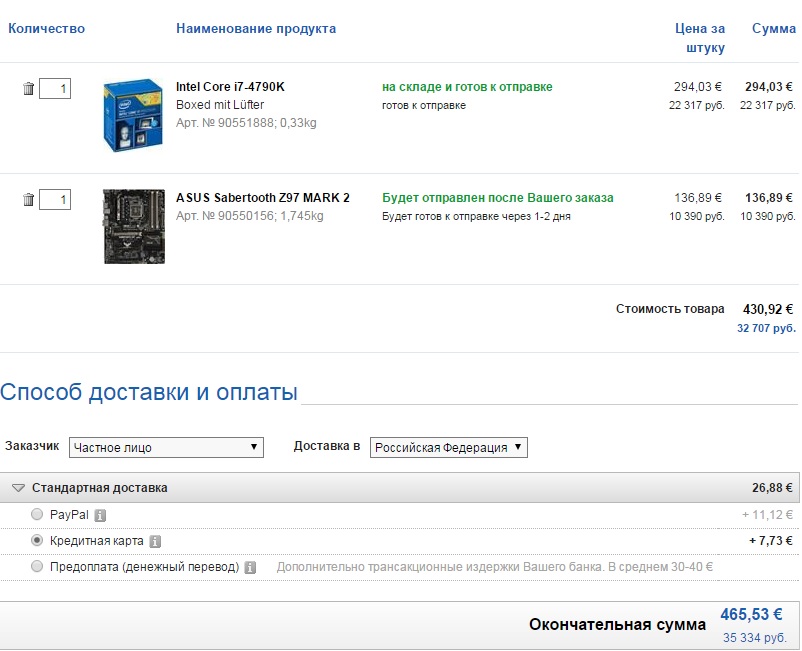
Task: Open the ASUS motherboard product image
Action: coord(134,227)
